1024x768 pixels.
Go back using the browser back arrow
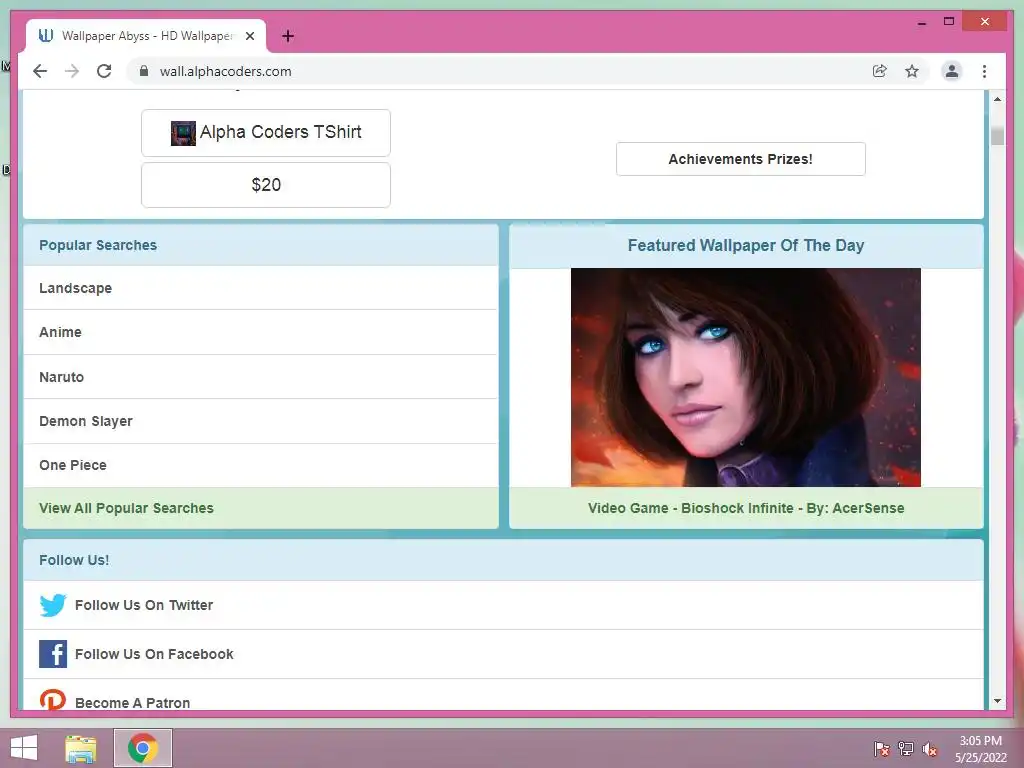point(40,71)
